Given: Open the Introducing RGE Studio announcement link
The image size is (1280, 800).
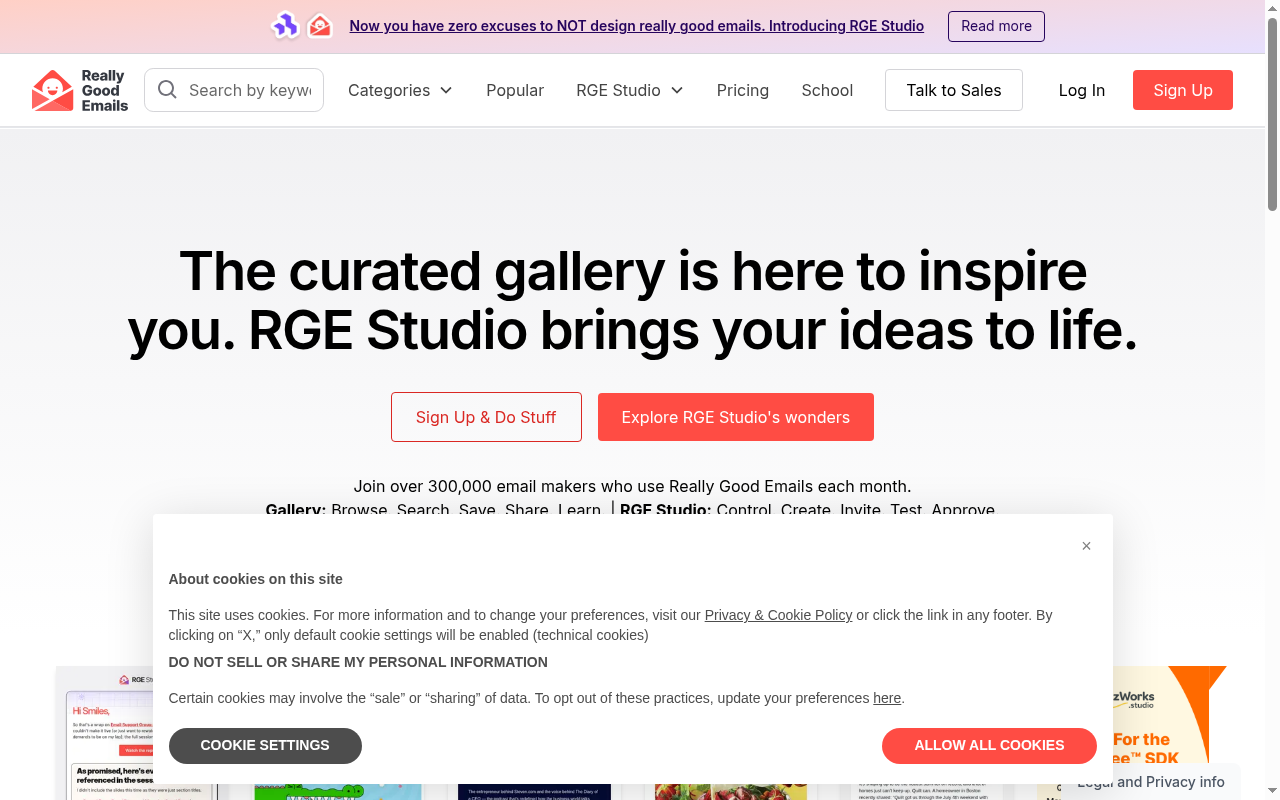Looking at the screenshot, I should (636, 26).
